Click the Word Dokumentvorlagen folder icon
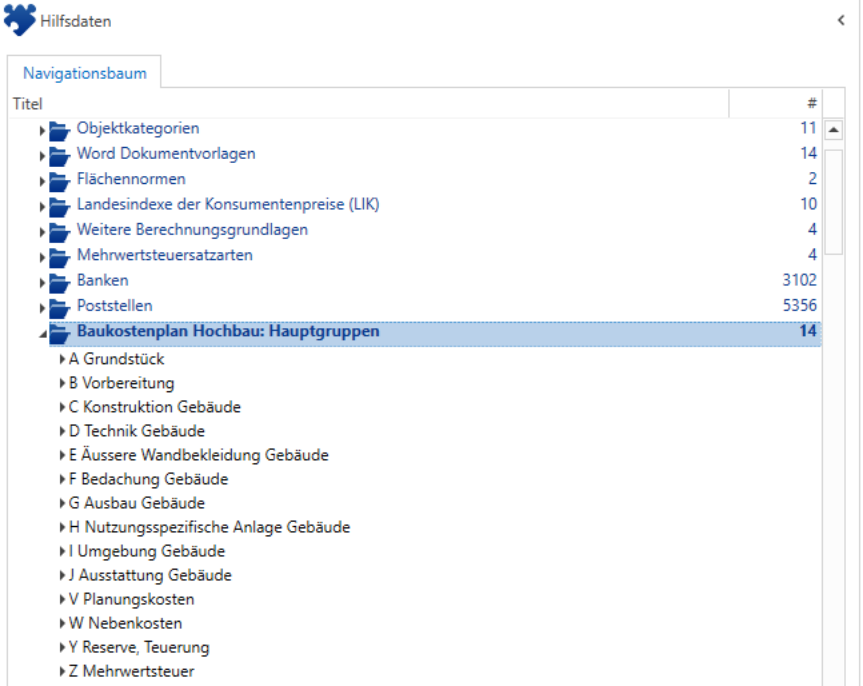 59,156
